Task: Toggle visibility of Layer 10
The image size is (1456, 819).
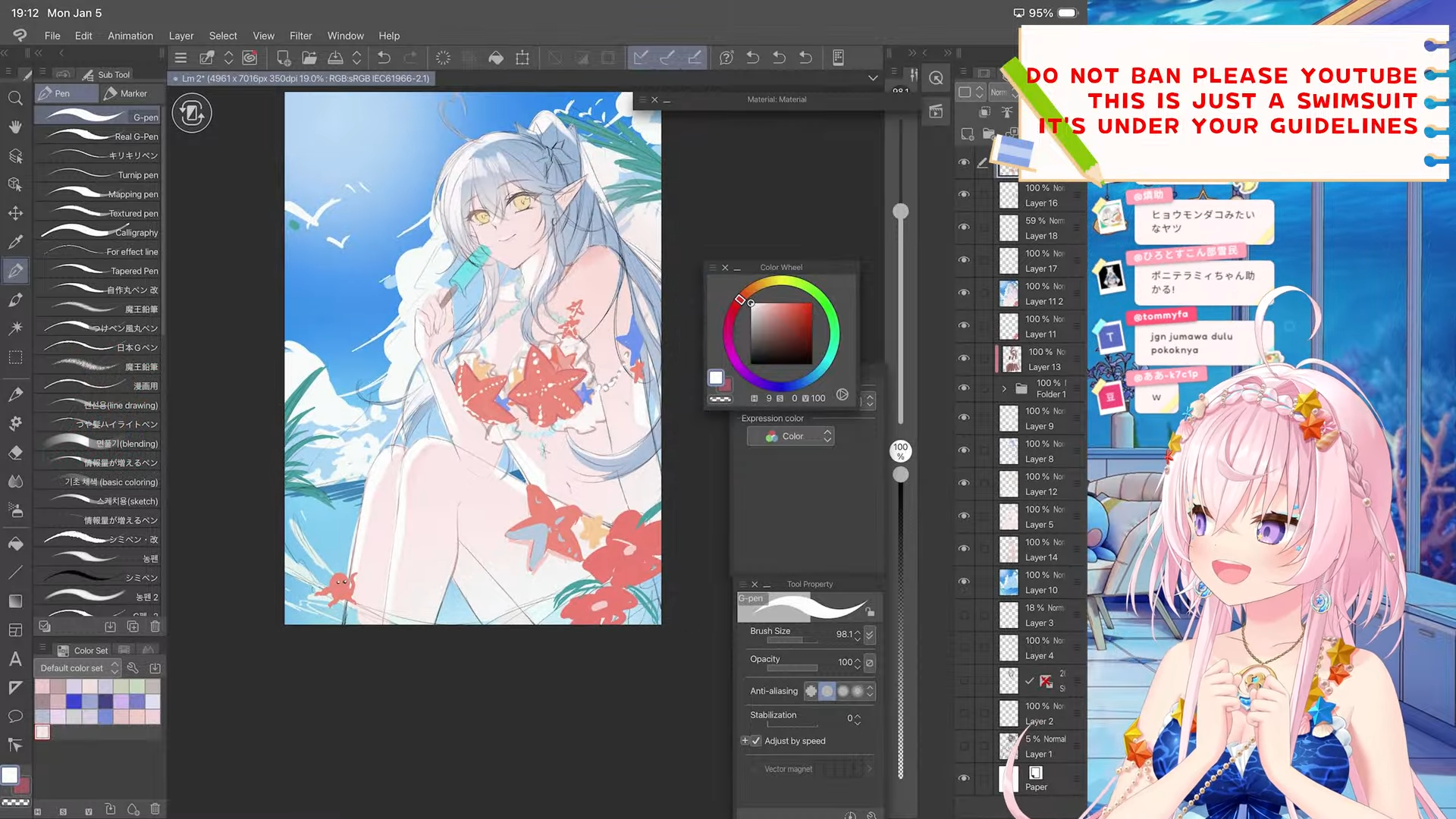Action: (964, 582)
